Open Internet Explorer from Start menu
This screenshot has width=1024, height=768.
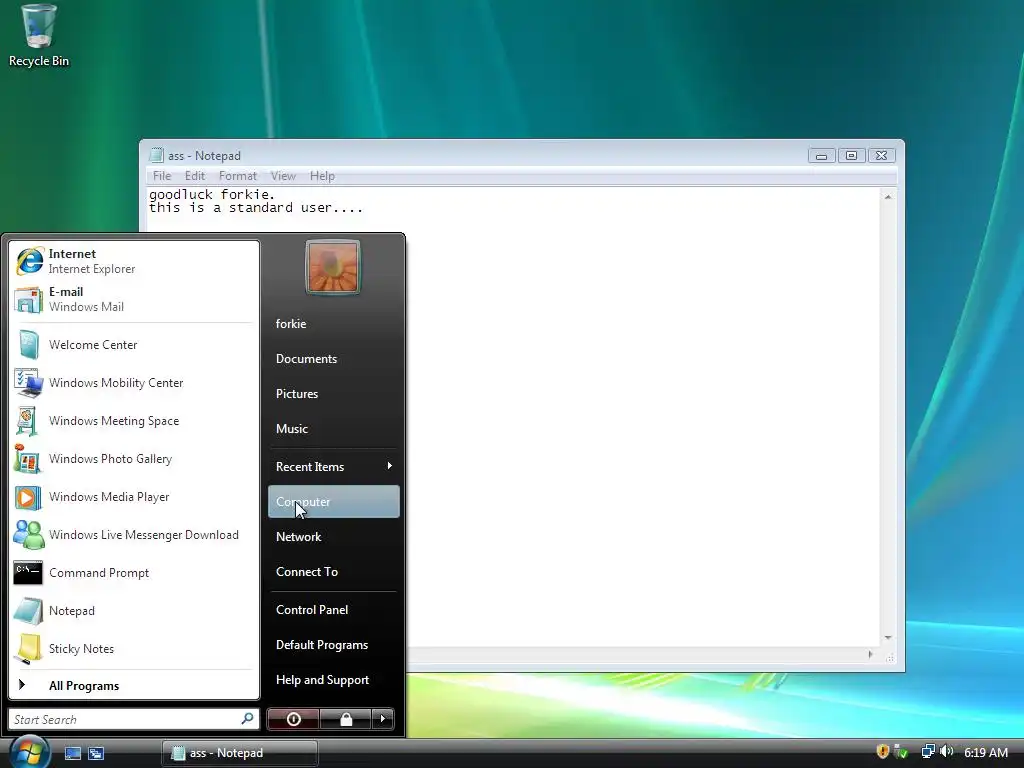click(134, 261)
